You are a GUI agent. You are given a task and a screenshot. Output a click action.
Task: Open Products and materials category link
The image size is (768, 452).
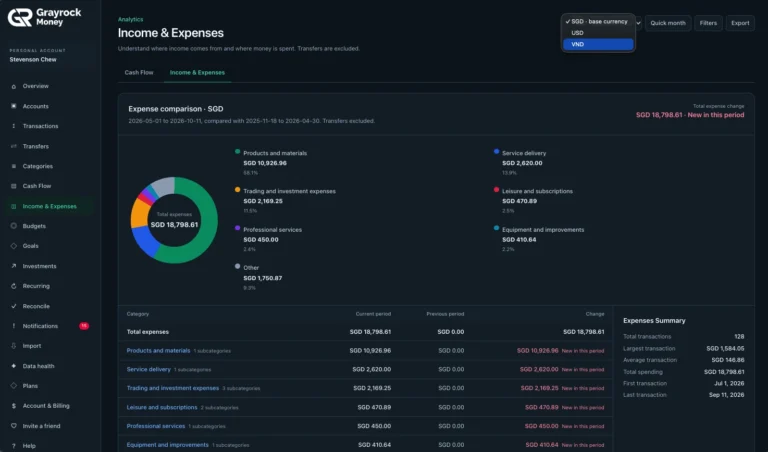point(158,351)
